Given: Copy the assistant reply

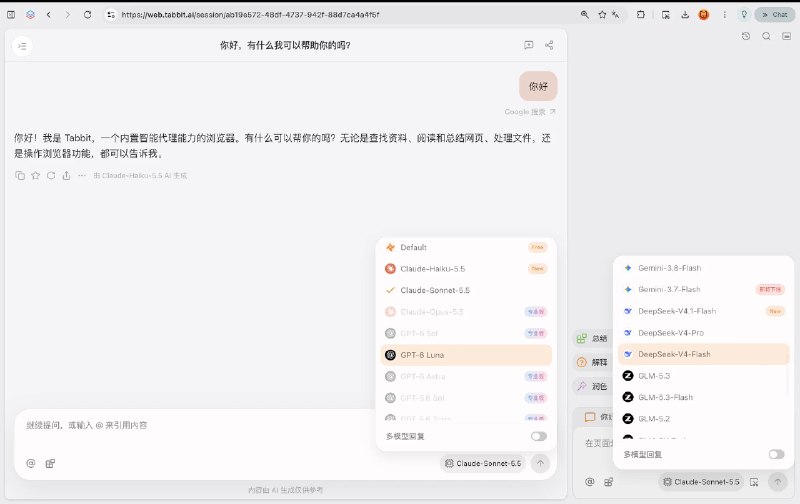Looking at the screenshot, I should point(20,175).
